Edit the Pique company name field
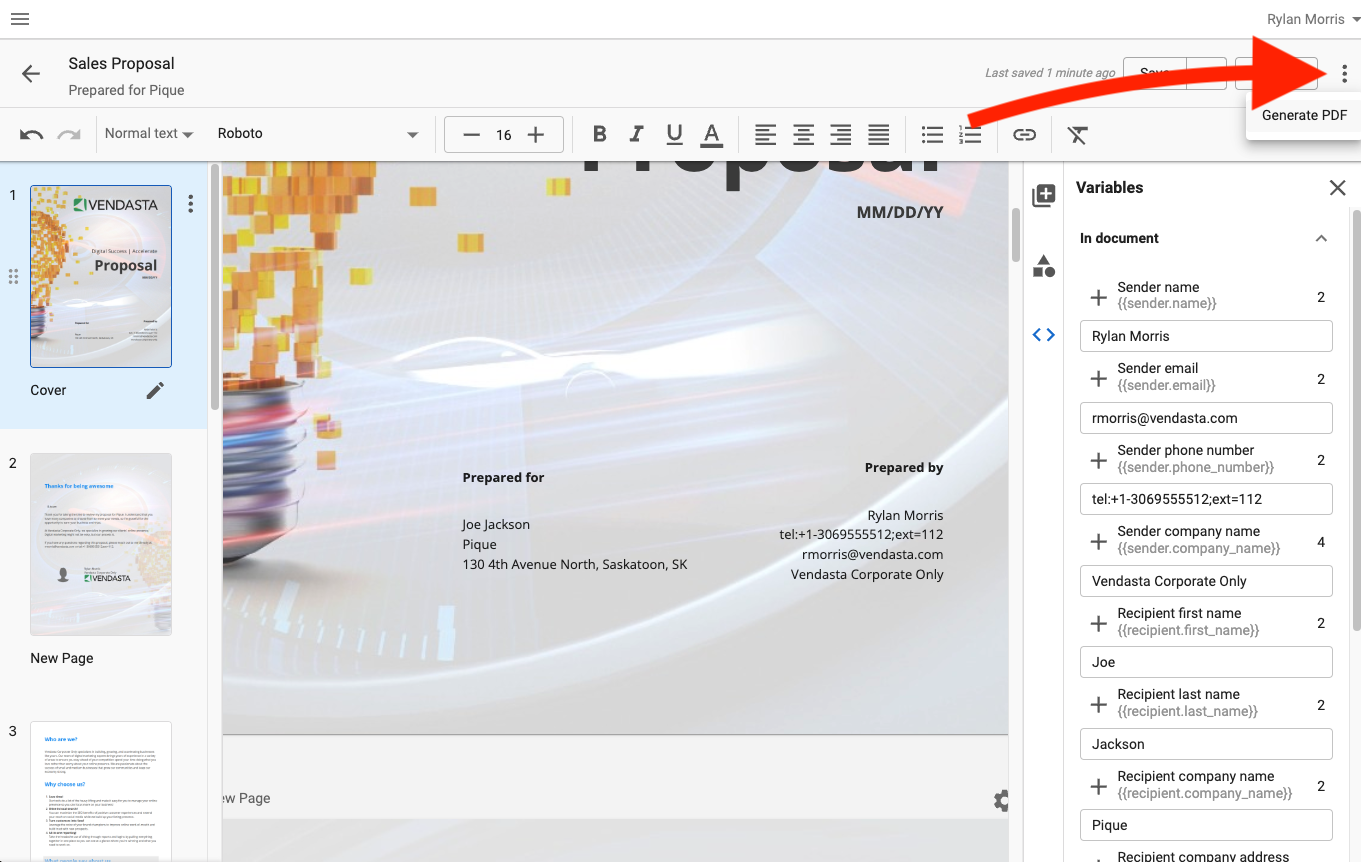The image size is (1361, 862). pyautogui.click(x=1206, y=825)
